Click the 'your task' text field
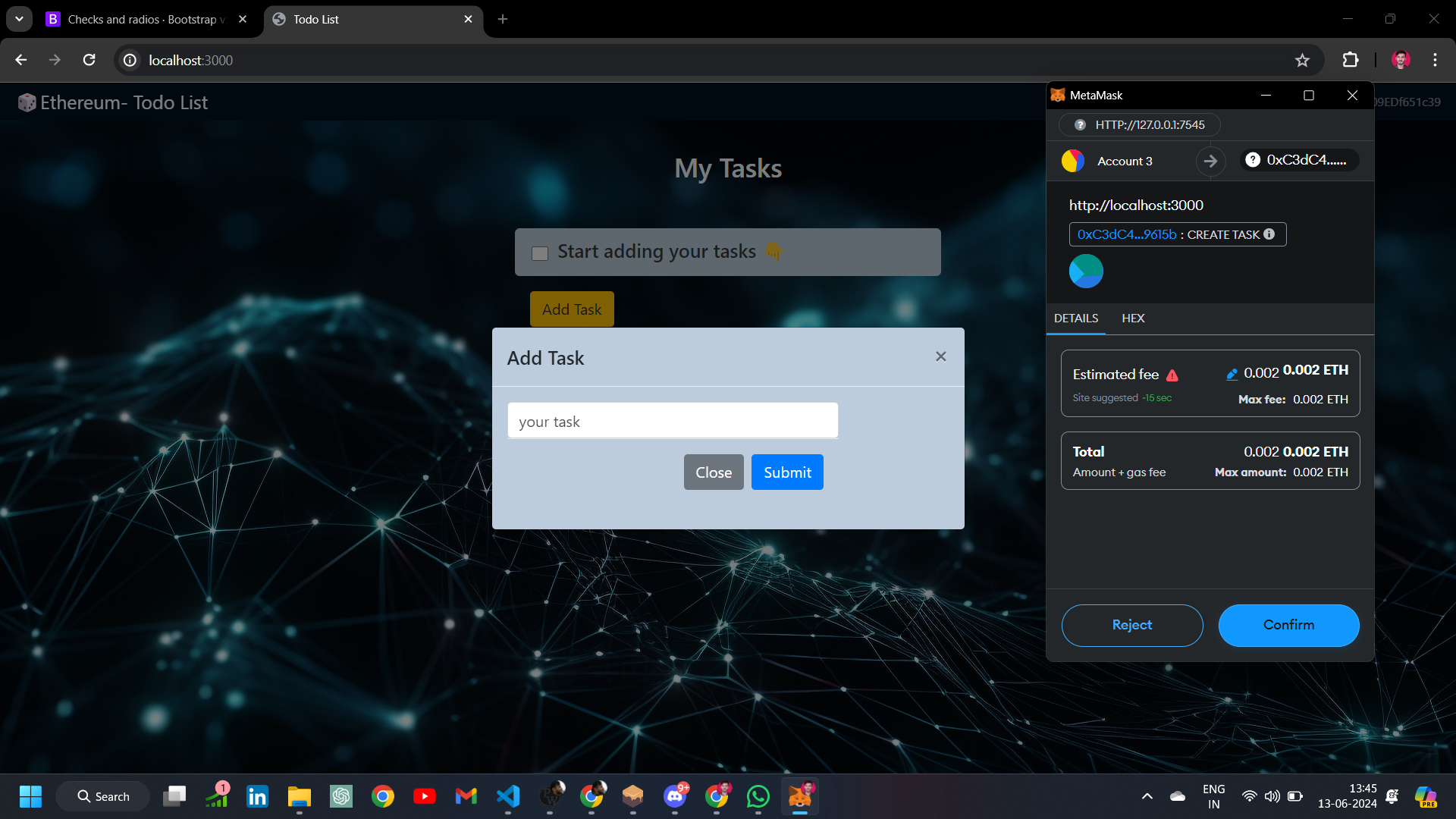Viewport: 1456px width, 819px height. (672, 421)
